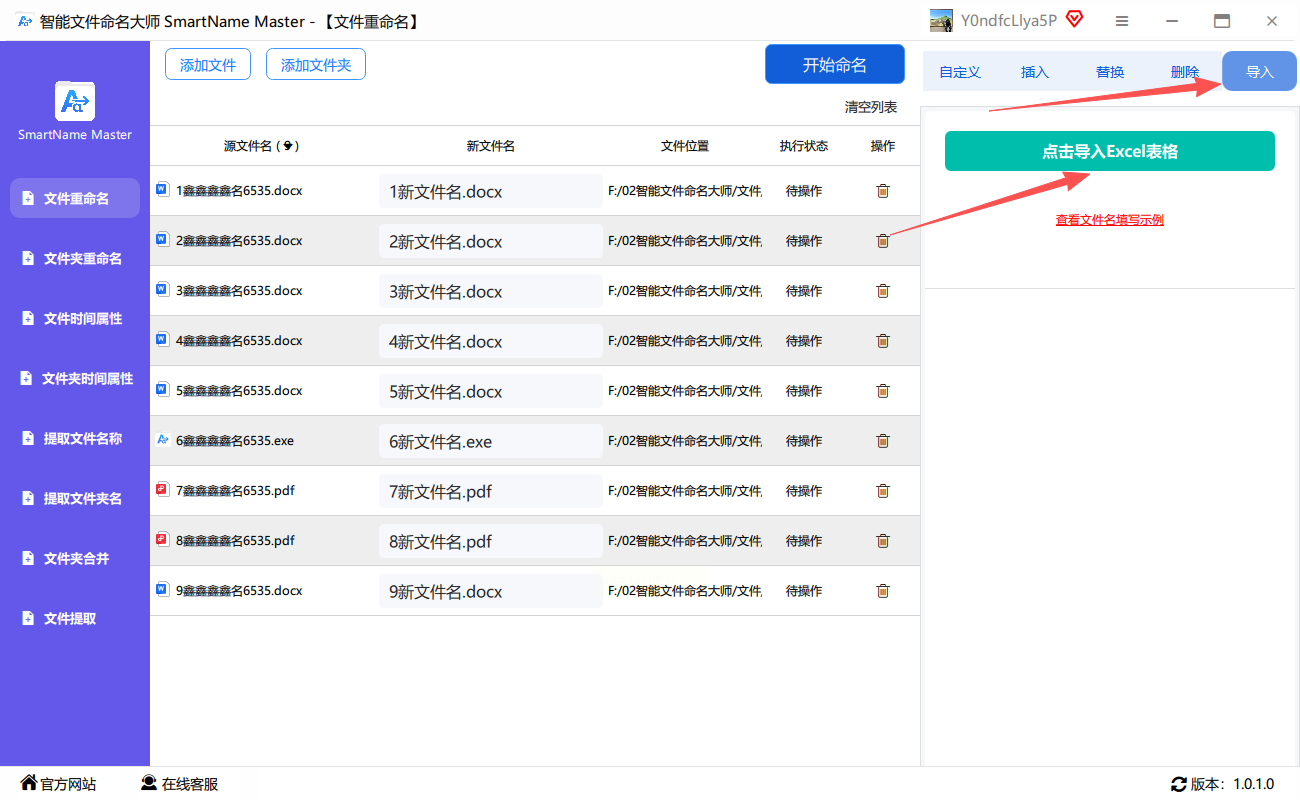1300x800 pixels.
Task: Click the user avatar picture
Action: point(941,21)
